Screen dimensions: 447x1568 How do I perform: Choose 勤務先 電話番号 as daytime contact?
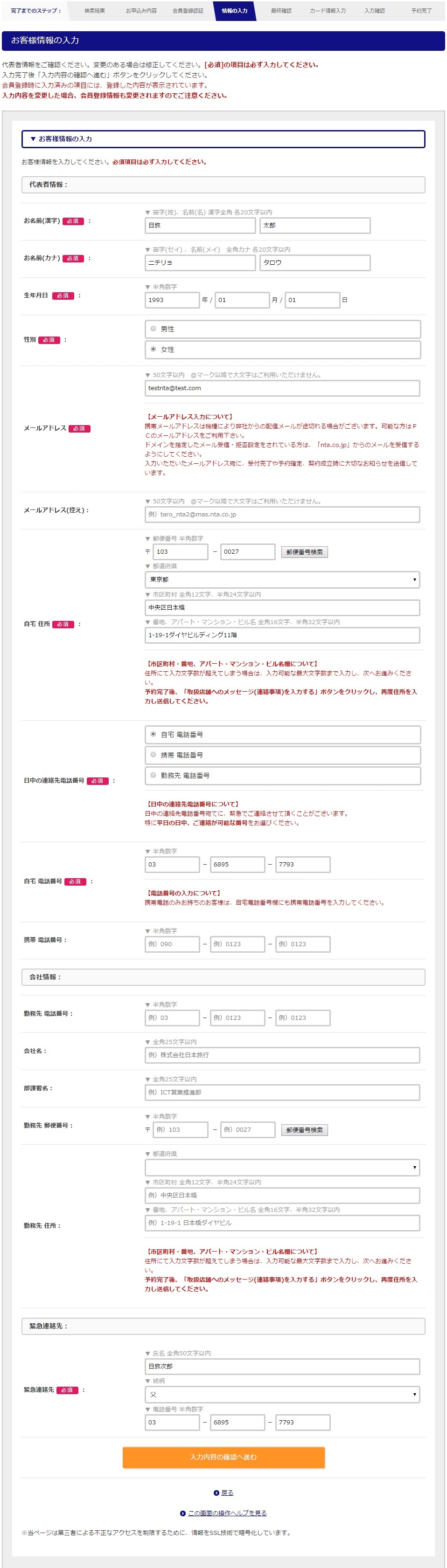click(154, 776)
